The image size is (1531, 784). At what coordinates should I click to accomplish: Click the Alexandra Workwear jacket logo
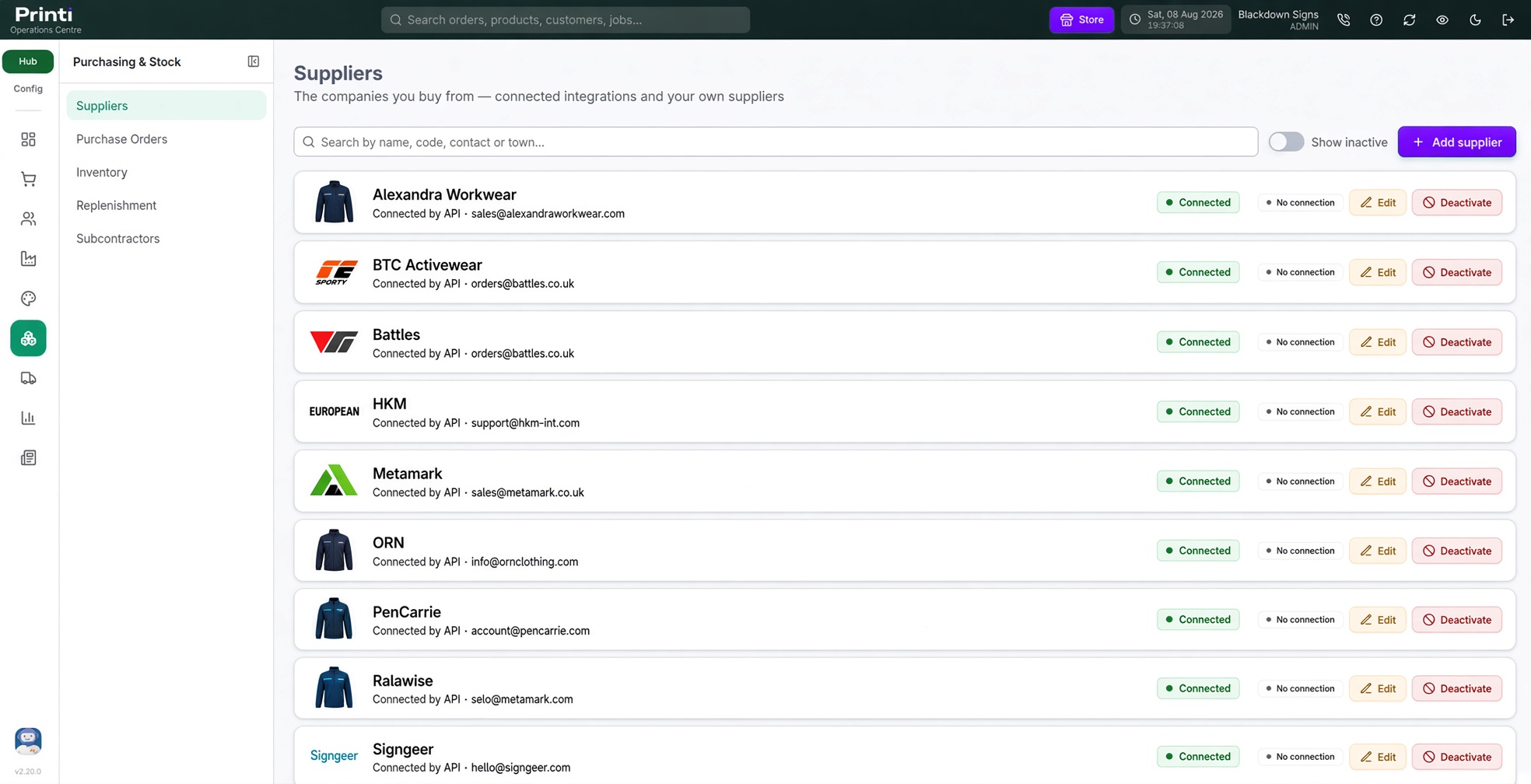pyautogui.click(x=334, y=202)
